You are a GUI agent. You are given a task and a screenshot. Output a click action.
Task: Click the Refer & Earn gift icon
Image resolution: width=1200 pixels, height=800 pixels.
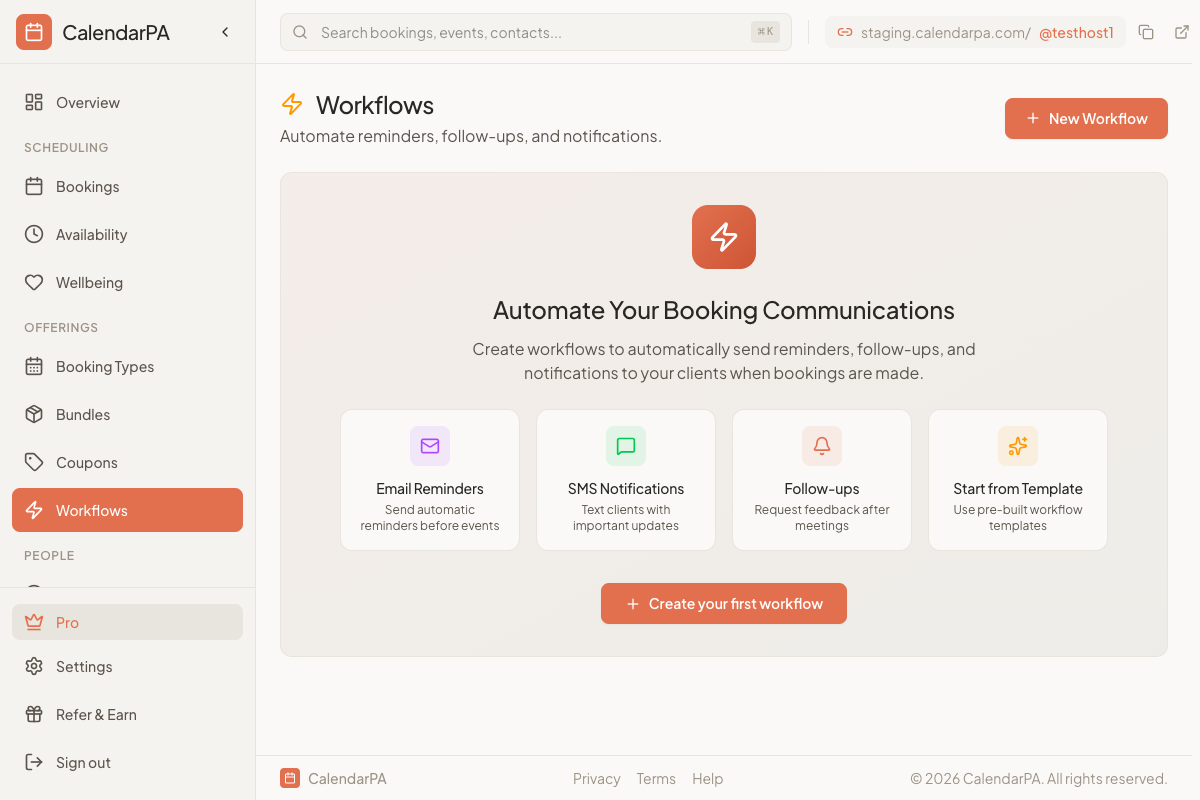click(x=33, y=714)
